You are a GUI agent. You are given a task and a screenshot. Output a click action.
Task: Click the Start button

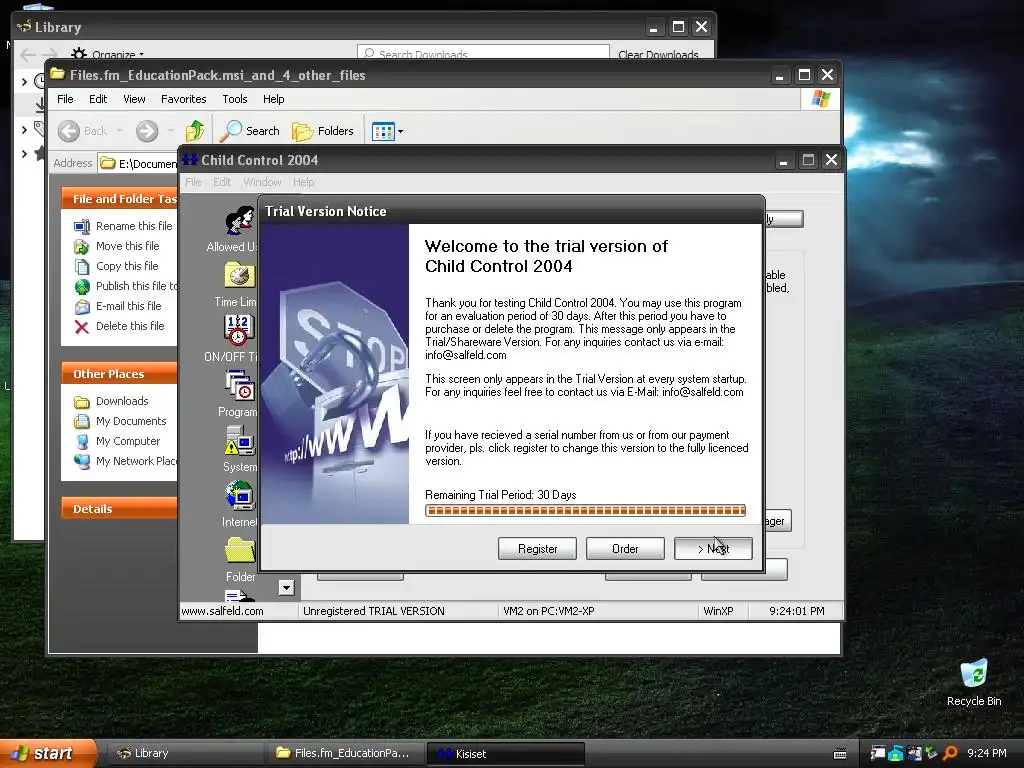(x=48, y=753)
